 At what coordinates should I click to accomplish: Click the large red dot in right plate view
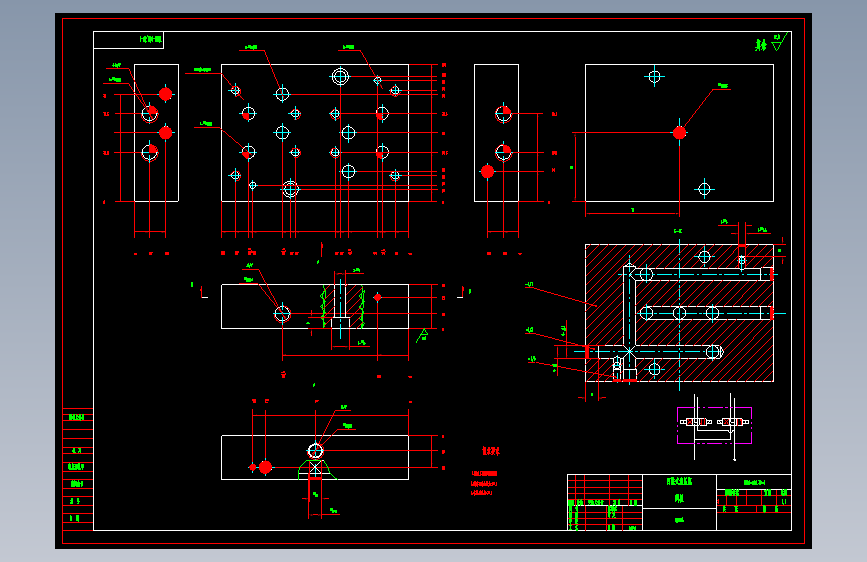coord(680,133)
